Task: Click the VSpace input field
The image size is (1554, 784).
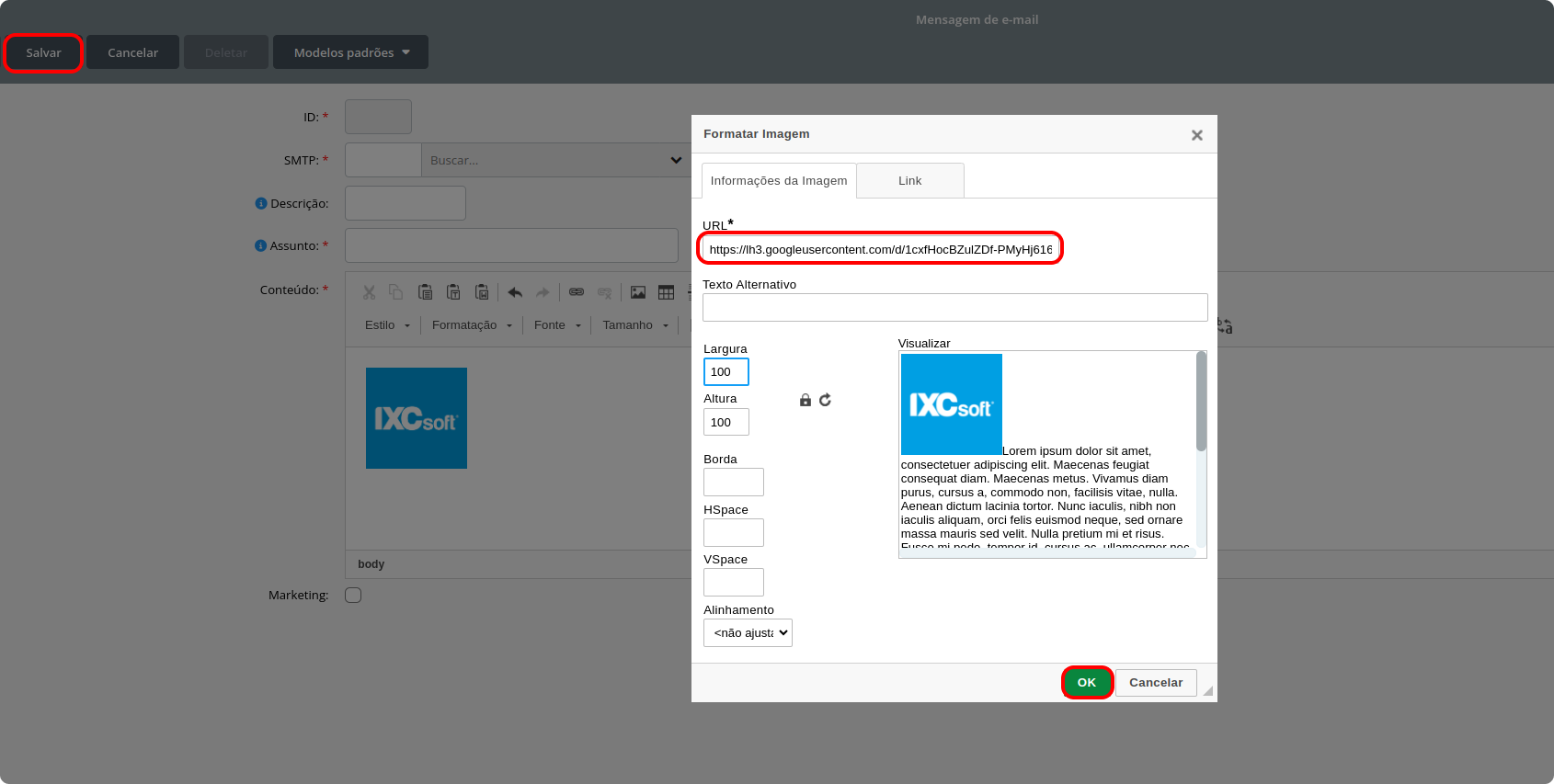Action: (x=733, y=582)
